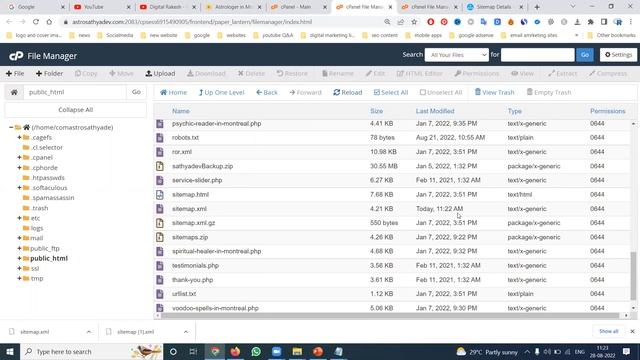This screenshot has width=640, height=360.
Task: Click the cPanel logo in File Manager header
Action: (x=16, y=56)
